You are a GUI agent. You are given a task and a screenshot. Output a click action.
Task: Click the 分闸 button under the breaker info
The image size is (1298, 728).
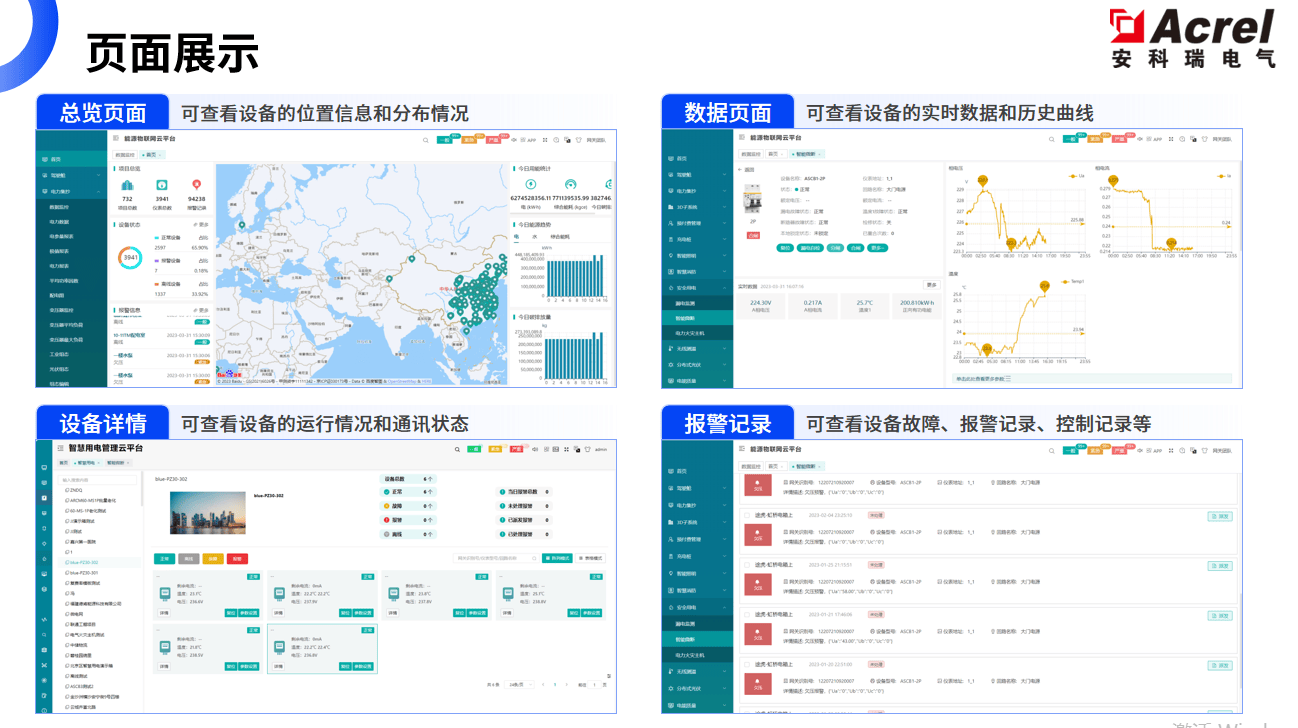coord(835,247)
